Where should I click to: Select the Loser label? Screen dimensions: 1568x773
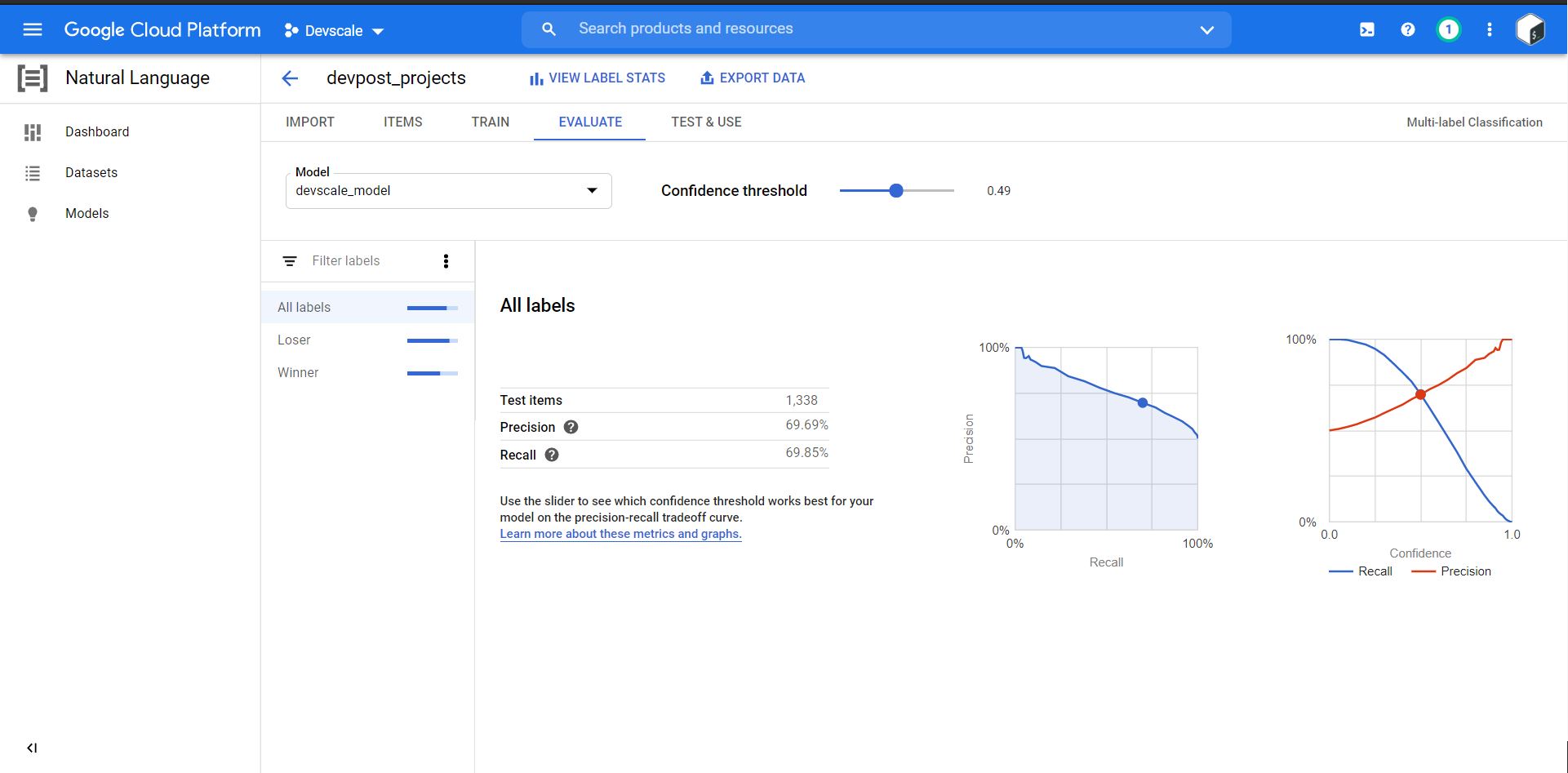tap(367, 340)
